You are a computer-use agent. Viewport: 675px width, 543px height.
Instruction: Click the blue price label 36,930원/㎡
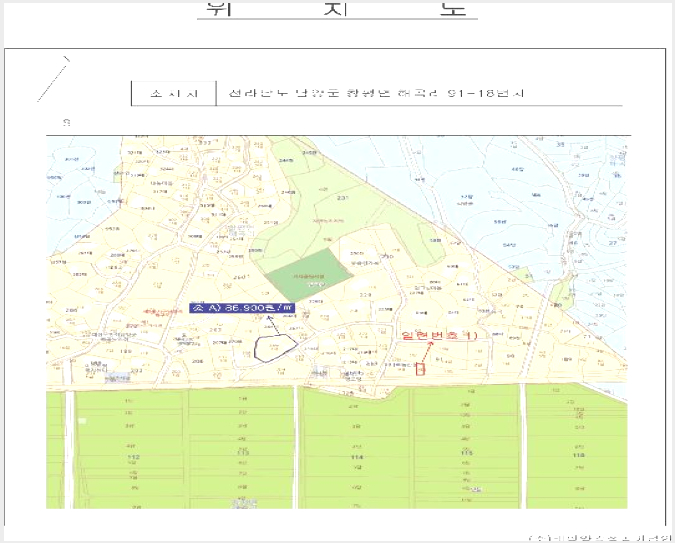[242, 308]
